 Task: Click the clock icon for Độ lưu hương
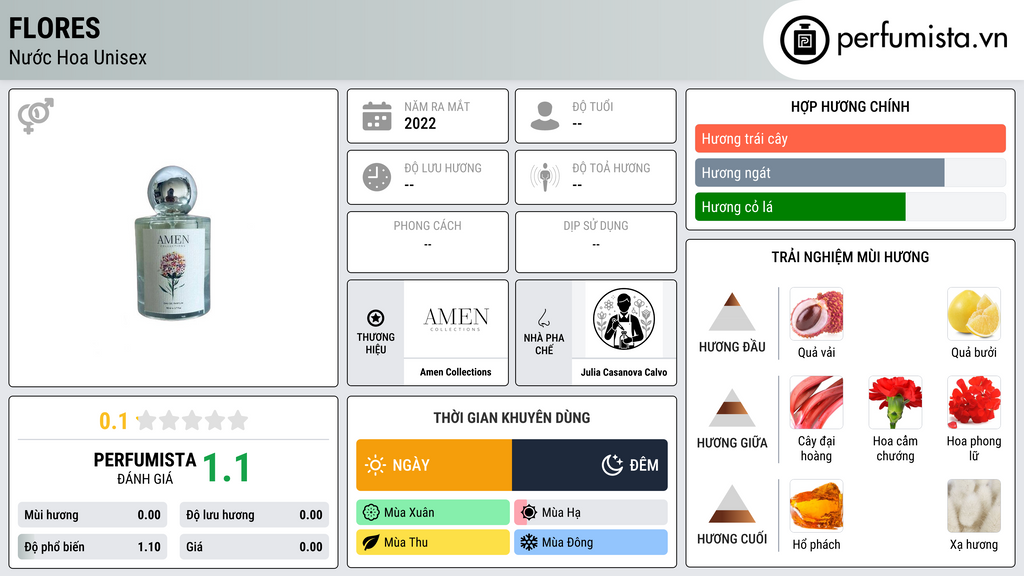tap(377, 177)
